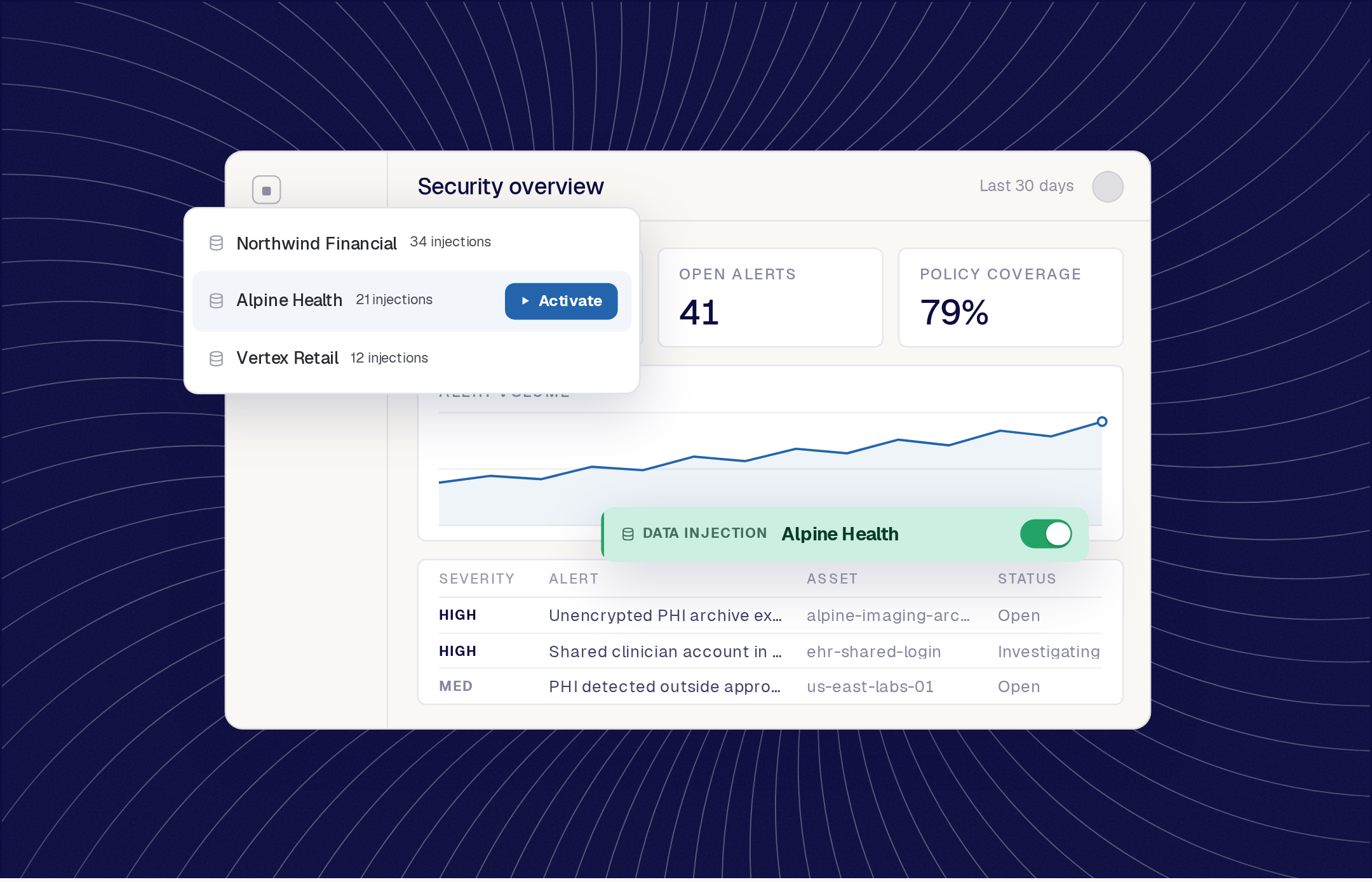Open the PHI detected outside alert
Image resolution: width=1372 pixels, height=882 pixels.
point(664,687)
